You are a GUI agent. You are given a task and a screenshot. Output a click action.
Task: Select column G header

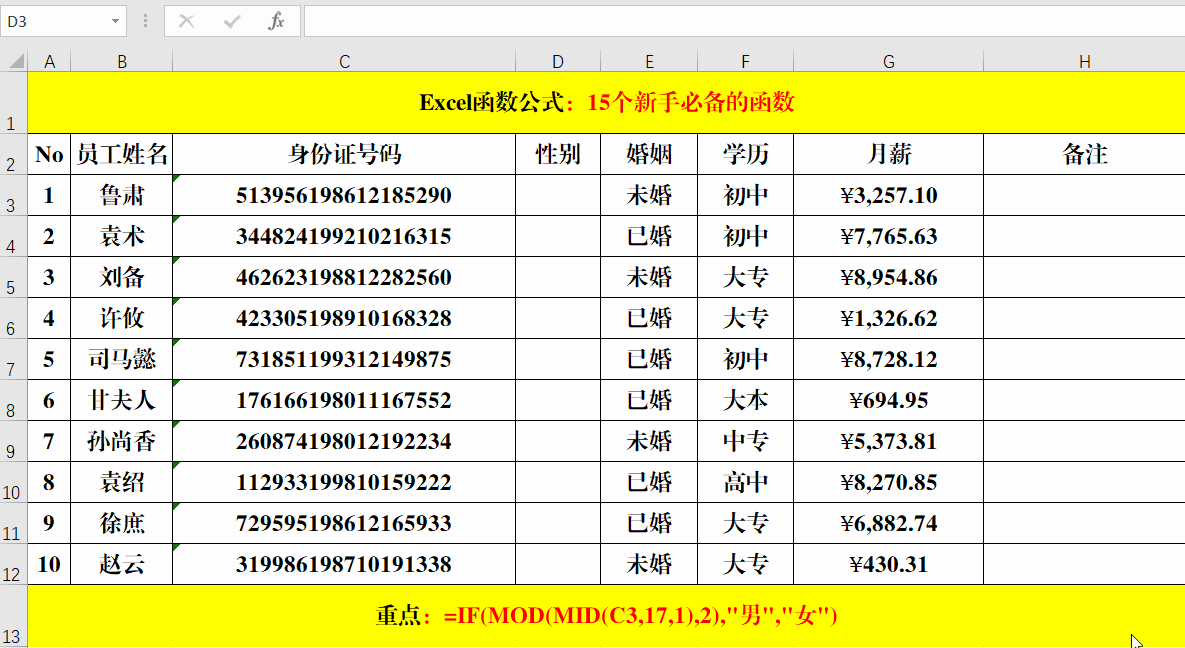[889, 61]
